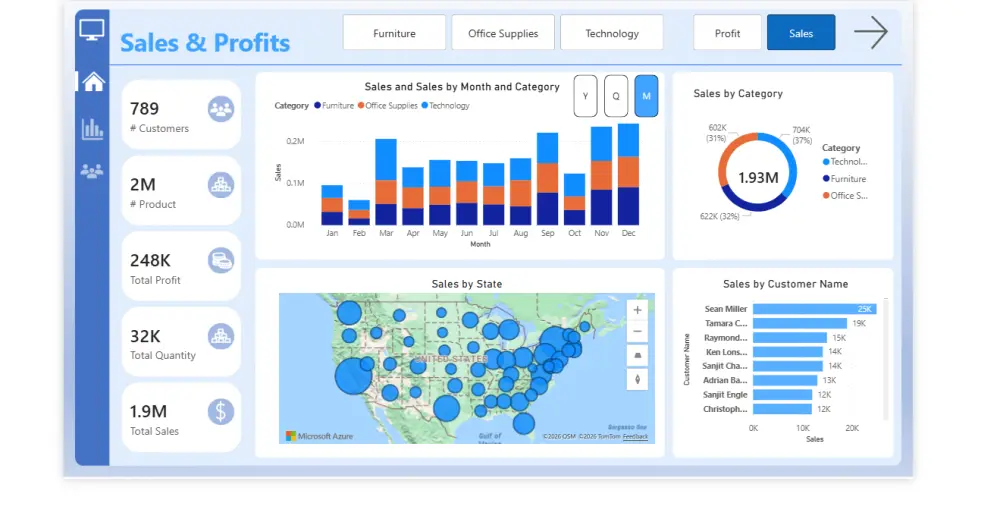Filter by Technology category
Screen dimensions: 1000x519
(612, 33)
